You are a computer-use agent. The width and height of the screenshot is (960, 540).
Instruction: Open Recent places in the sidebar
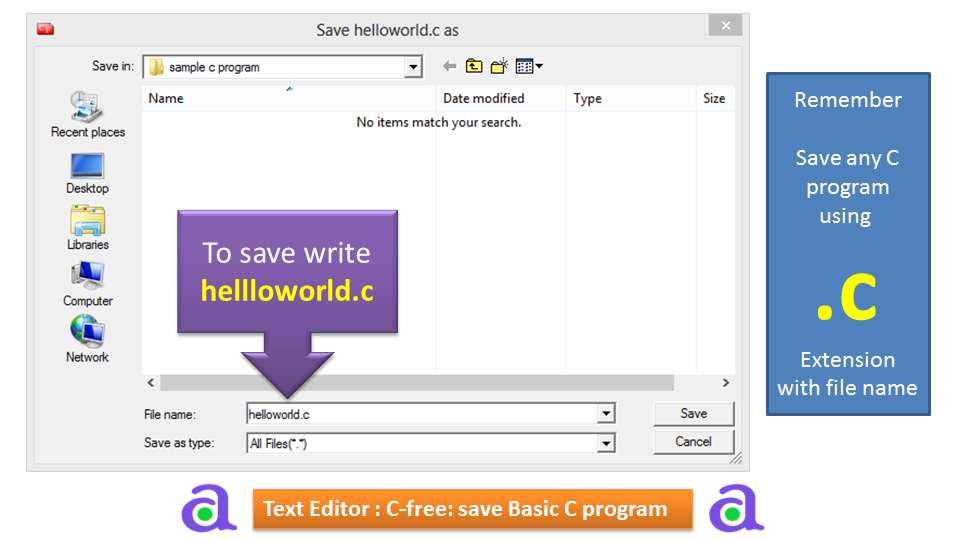point(88,114)
